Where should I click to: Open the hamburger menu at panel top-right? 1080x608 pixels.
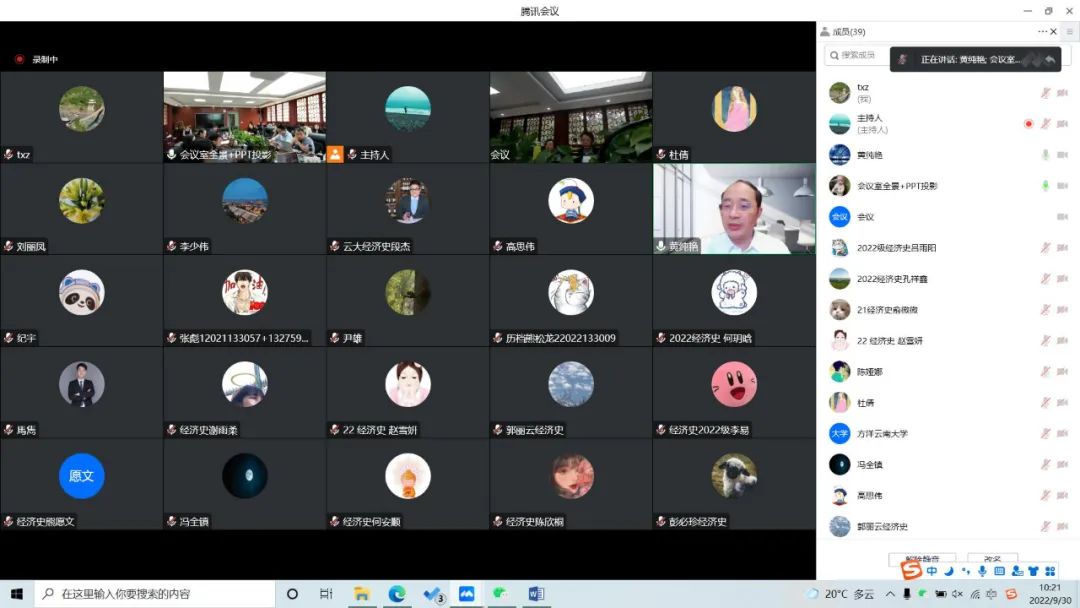pyautogui.click(x=1069, y=32)
